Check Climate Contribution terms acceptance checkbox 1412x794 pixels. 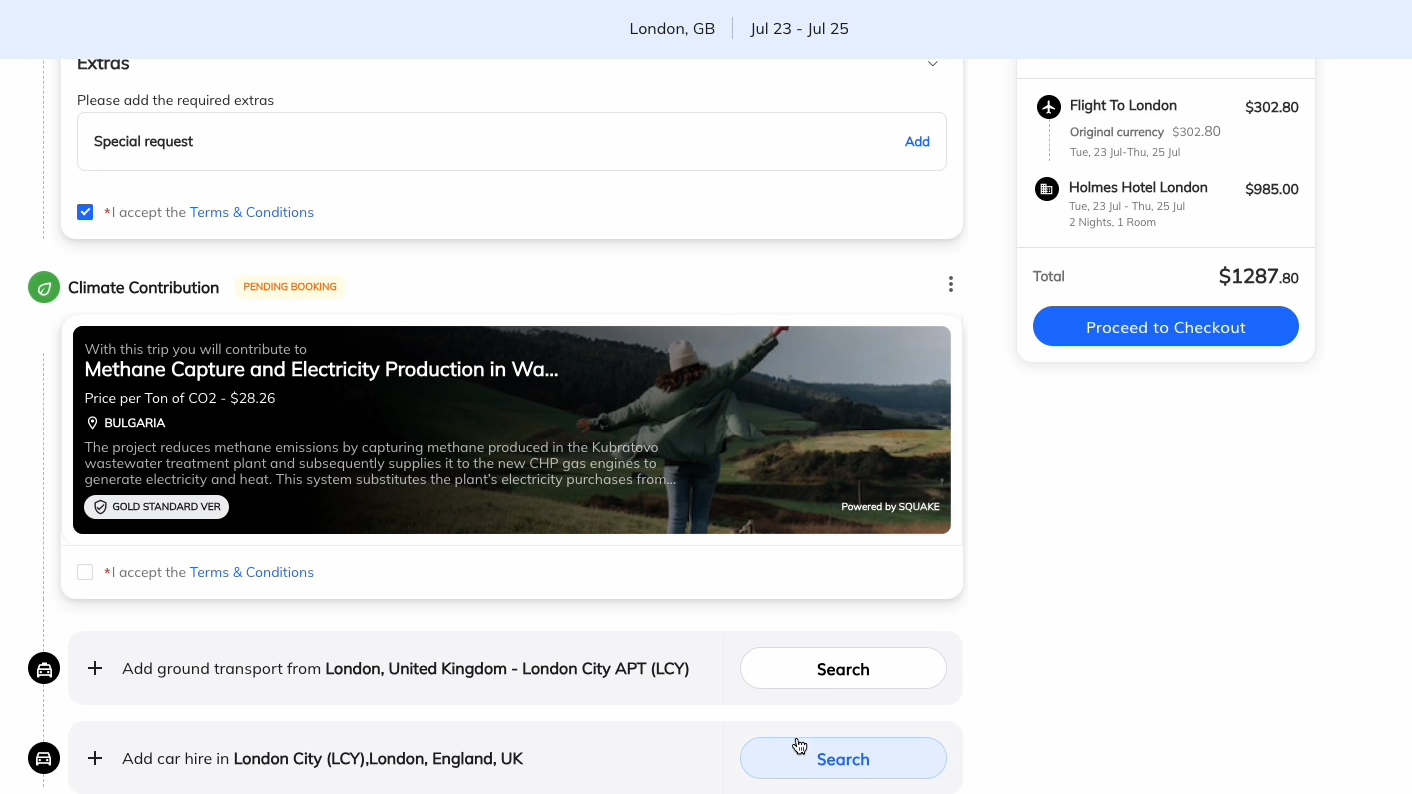coord(85,572)
